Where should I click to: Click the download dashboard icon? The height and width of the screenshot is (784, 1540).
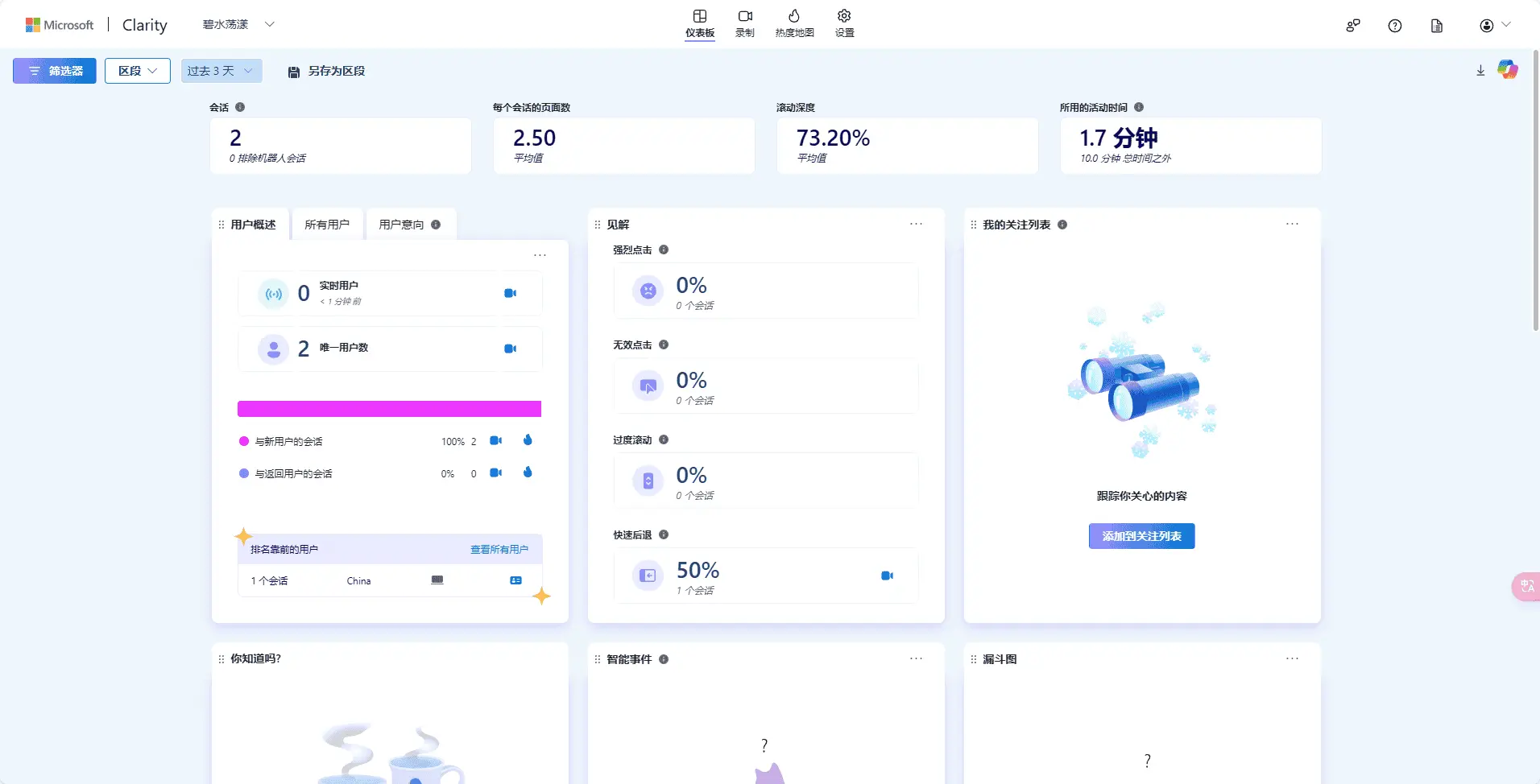1480,71
